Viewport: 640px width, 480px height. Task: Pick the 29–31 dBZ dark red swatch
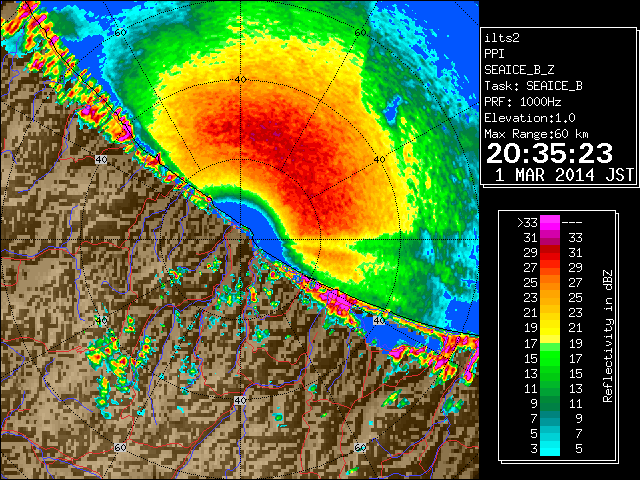pos(550,253)
